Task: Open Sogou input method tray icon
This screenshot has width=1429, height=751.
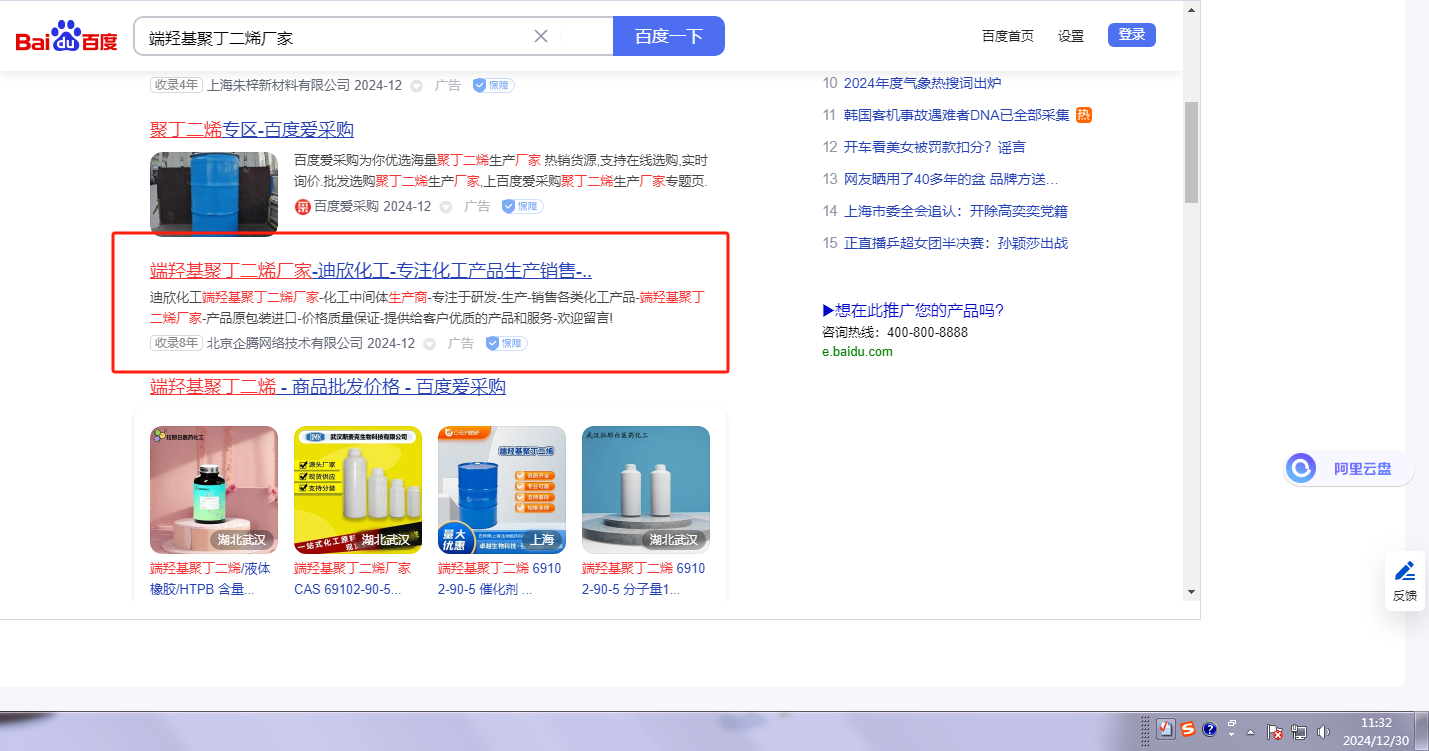Action: point(1187,730)
